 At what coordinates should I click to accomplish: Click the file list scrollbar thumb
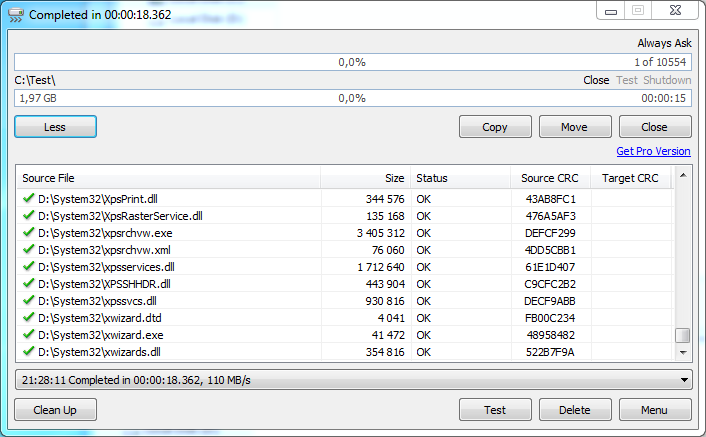click(x=683, y=335)
